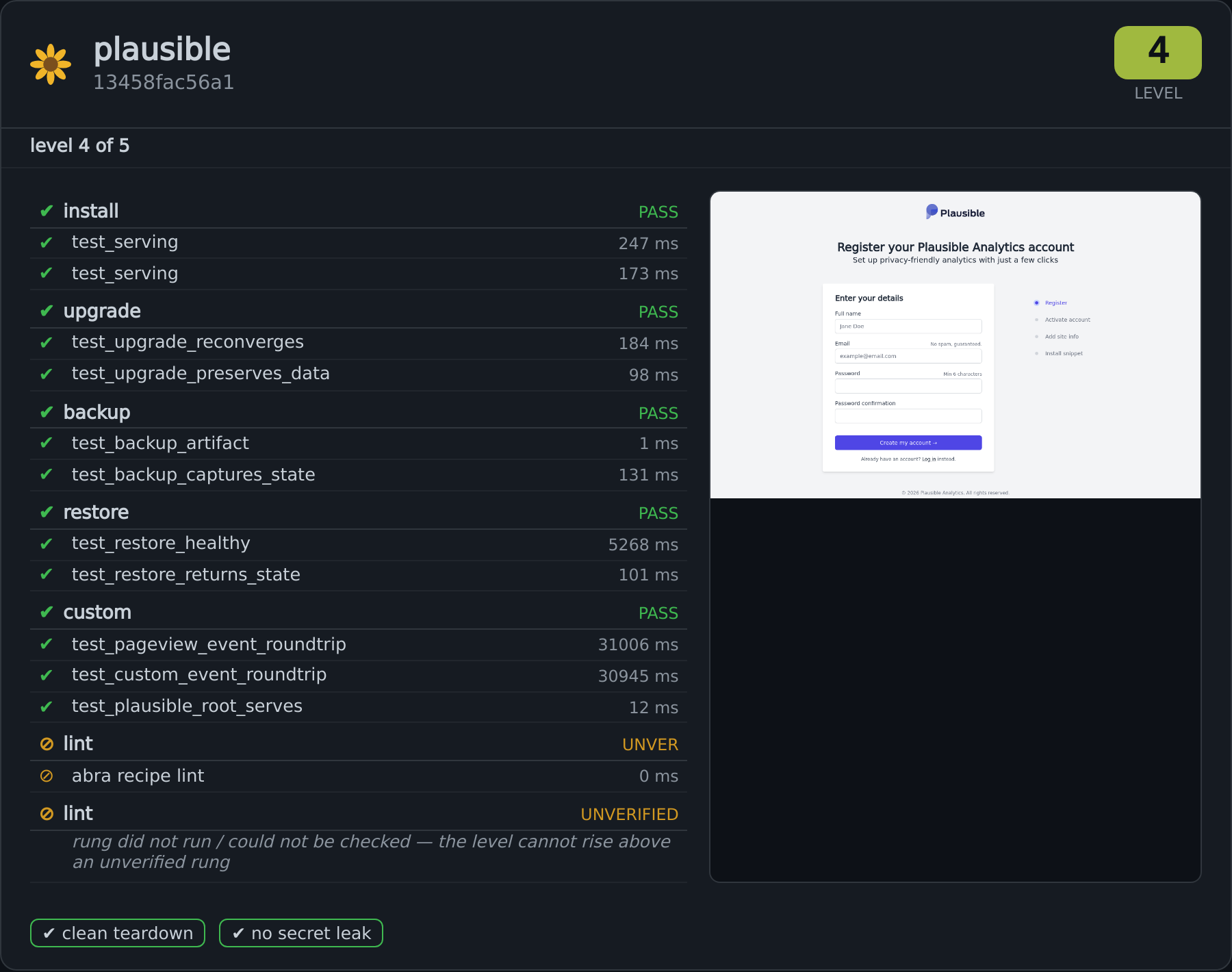Click the plausible title heading
Screen dimensions: 1232x972
[162, 49]
